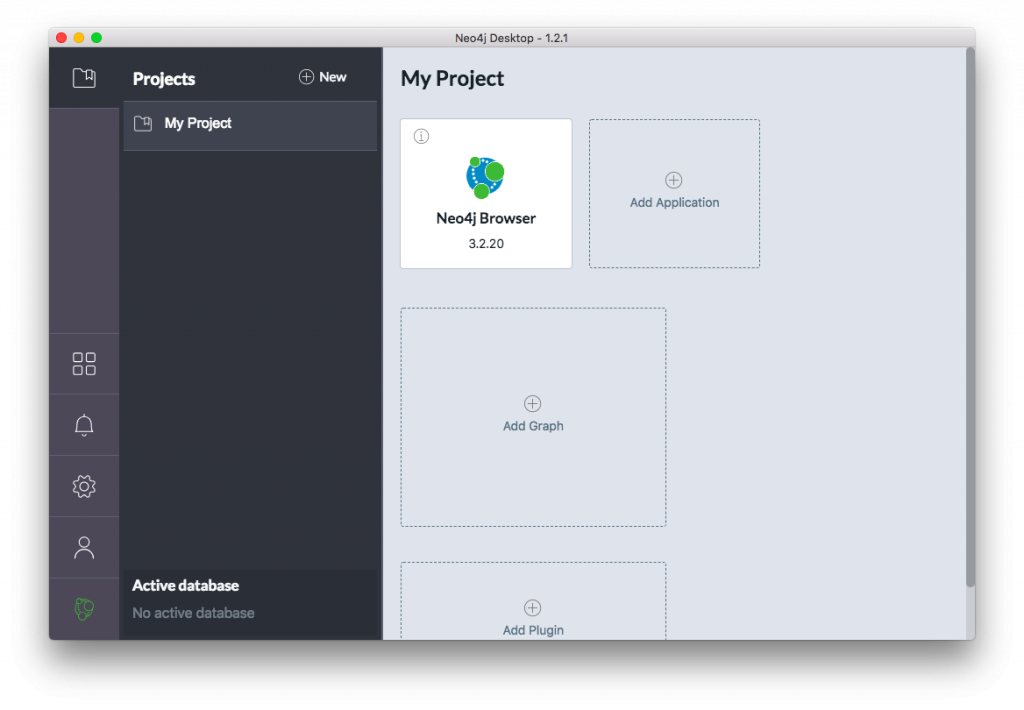This screenshot has height=710, width=1024.
Task: Click the Projects panel heading
Action: pyautogui.click(x=164, y=79)
